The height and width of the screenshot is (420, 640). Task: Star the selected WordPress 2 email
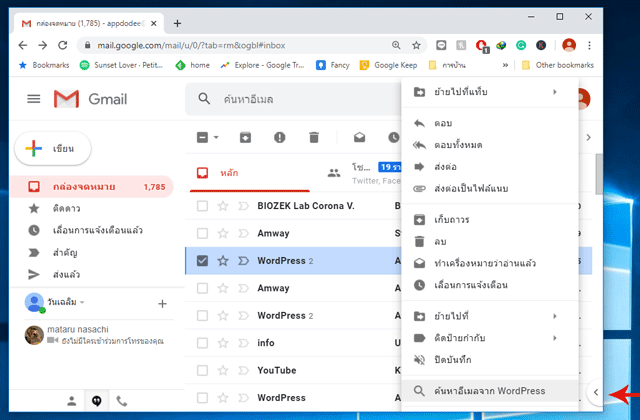coord(223,260)
